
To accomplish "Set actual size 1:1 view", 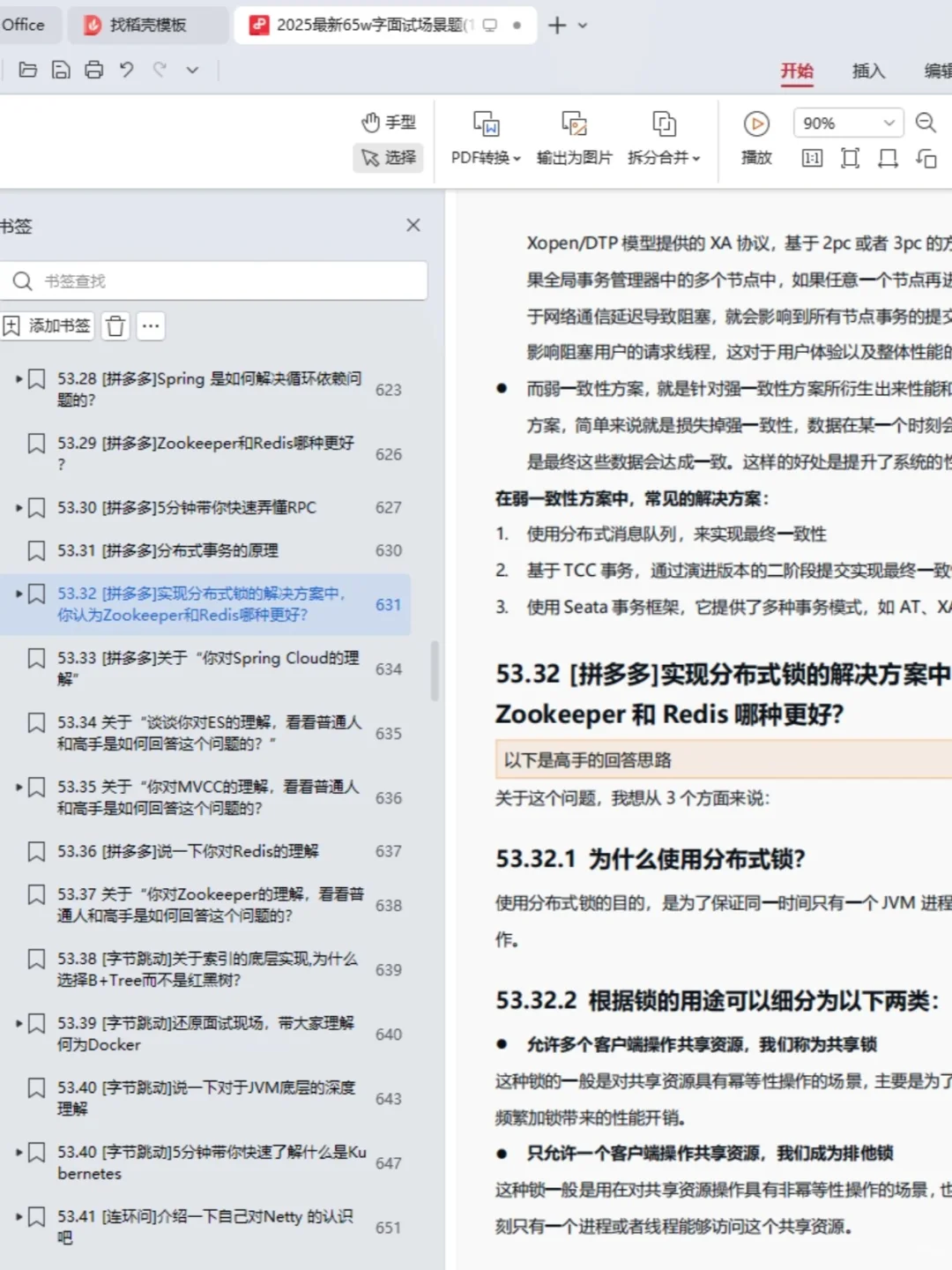I will [812, 158].
